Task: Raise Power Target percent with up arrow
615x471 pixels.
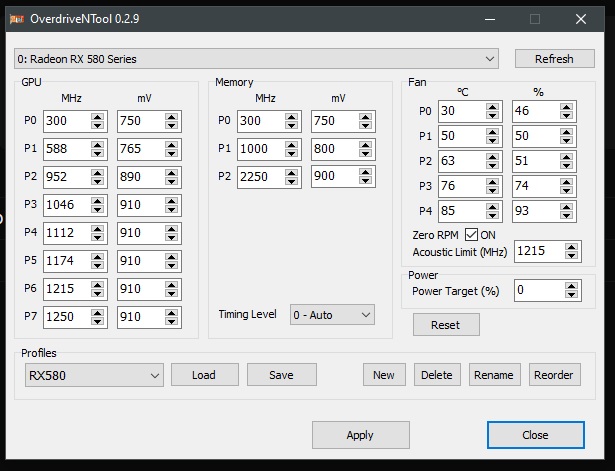Action: (x=570, y=286)
